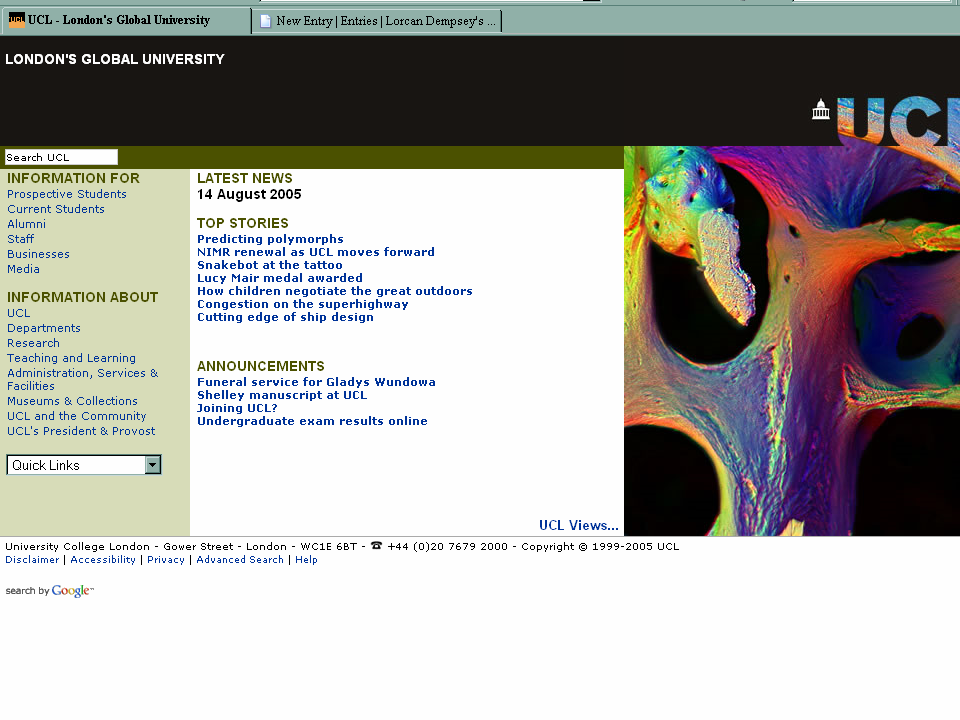
Task: Click the Top Stories heading
Action: click(242, 223)
